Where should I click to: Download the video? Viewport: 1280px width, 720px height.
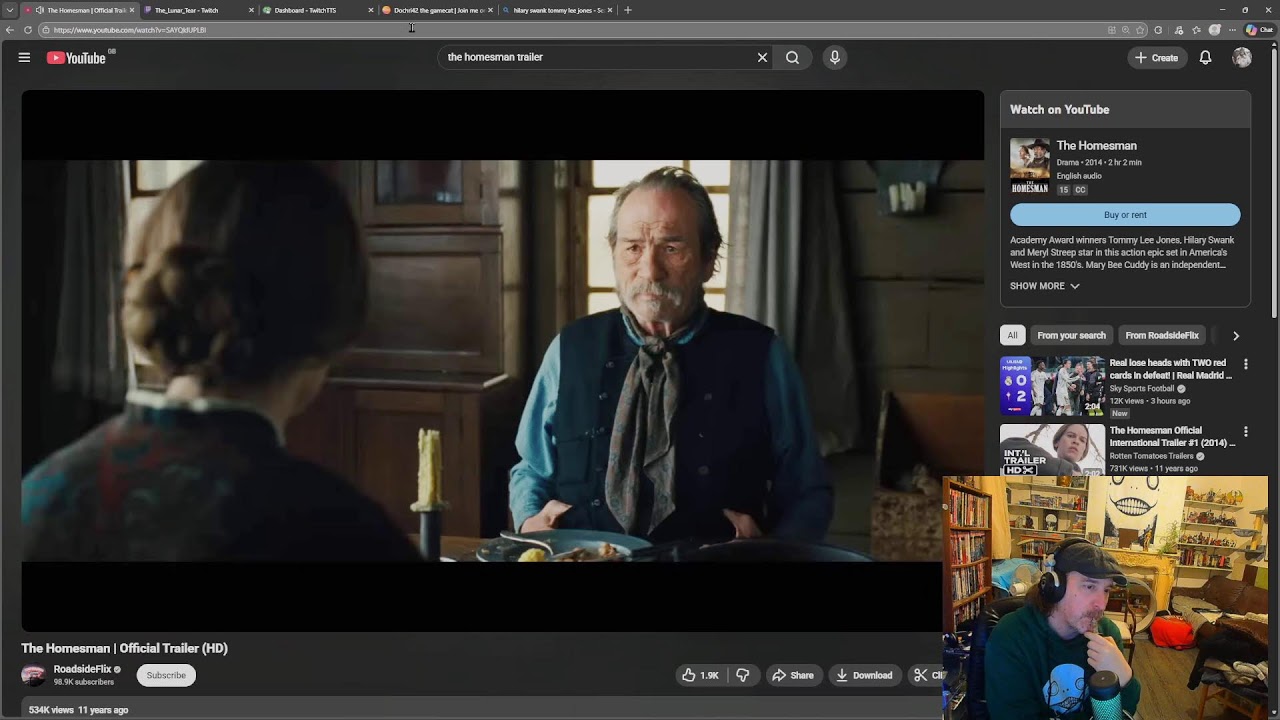click(x=864, y=675)
